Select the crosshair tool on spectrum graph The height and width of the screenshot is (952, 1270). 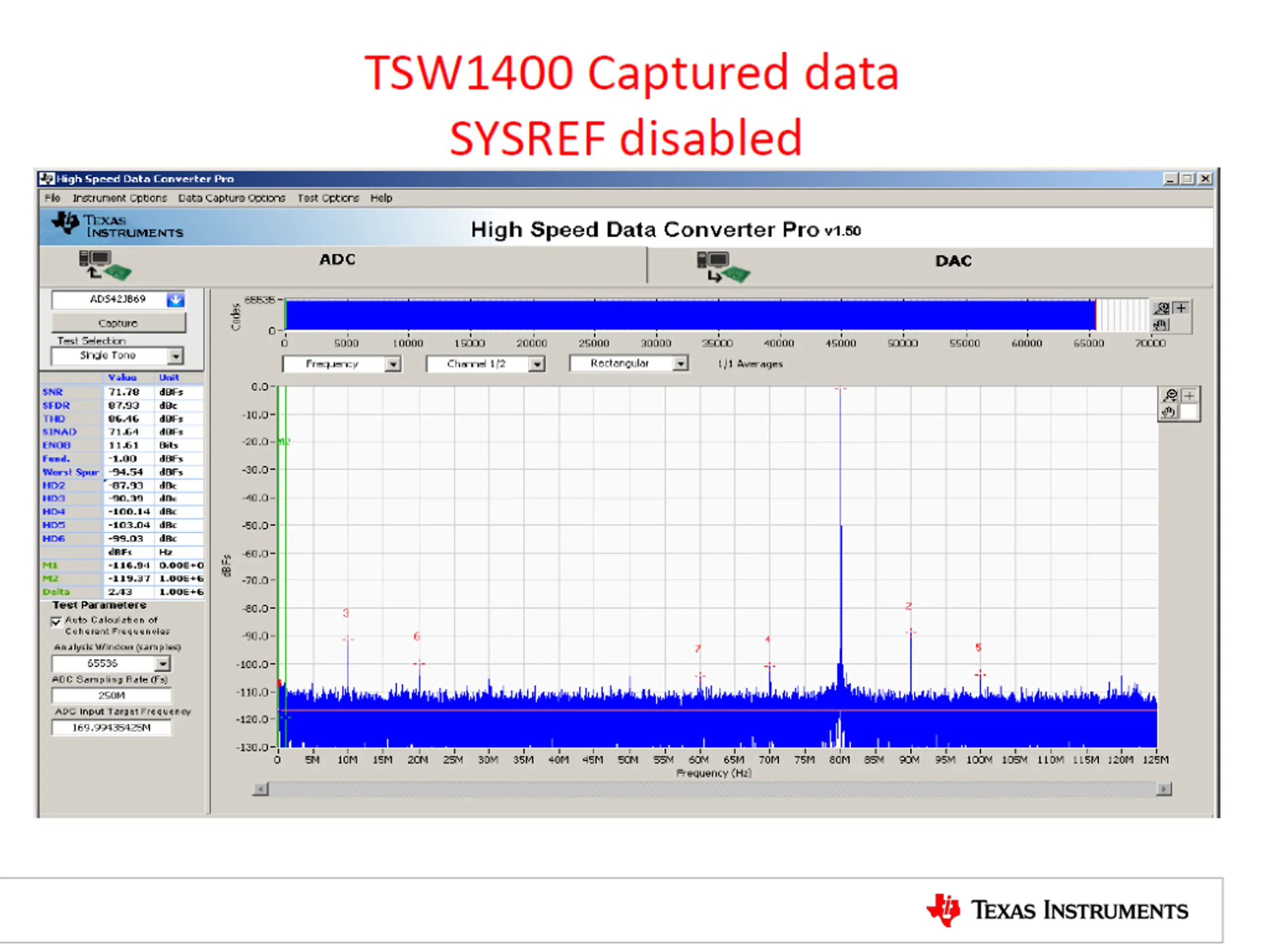(1189, 395)
